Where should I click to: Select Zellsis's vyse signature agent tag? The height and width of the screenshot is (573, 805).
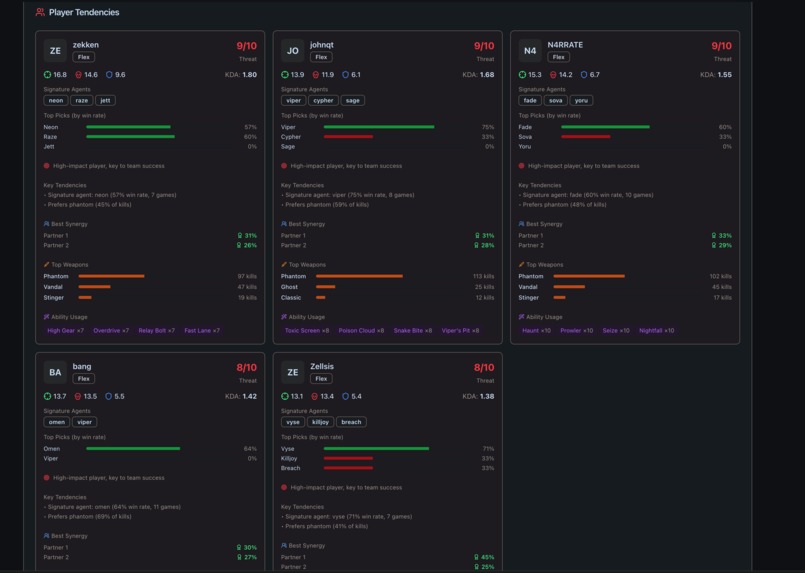click(x=293, y=422)
